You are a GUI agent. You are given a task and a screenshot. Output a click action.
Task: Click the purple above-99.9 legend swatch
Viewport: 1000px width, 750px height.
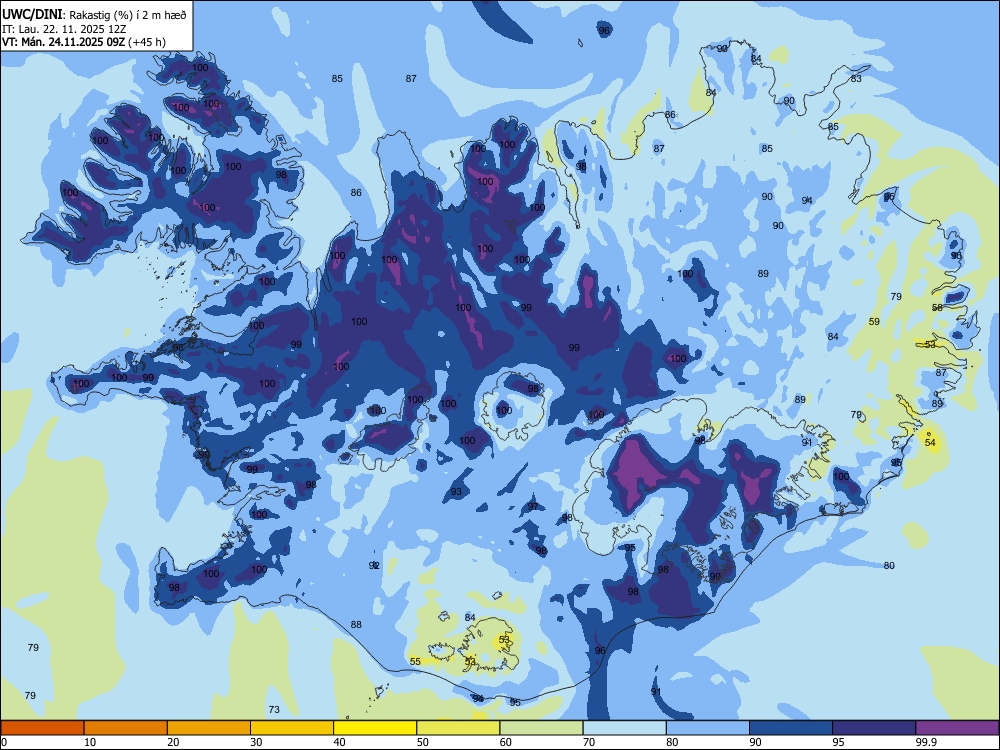tap(957, 728)
